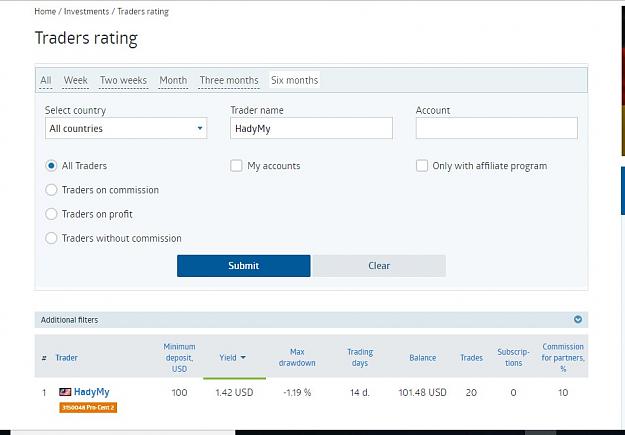Screen dimensions: 625x435
Task: Switch to the Three months tab
Action: 229,80
